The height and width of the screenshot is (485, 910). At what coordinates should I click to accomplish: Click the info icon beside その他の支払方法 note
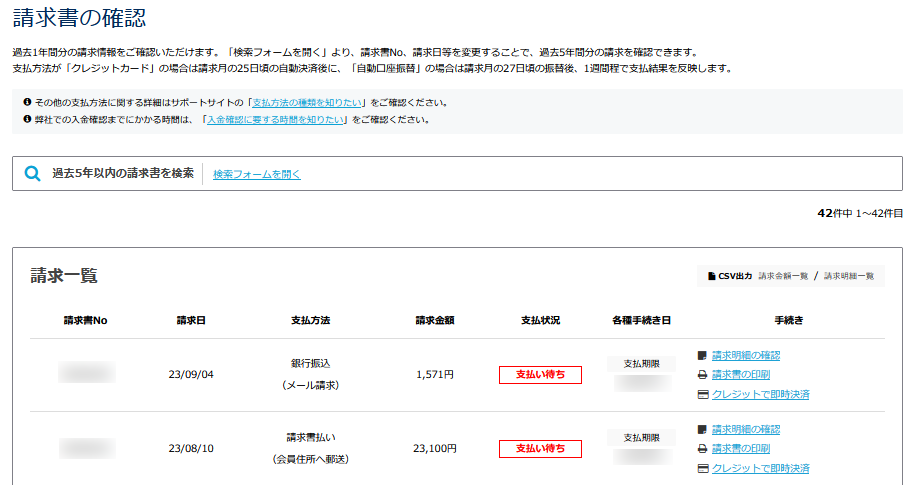point(26,103)
